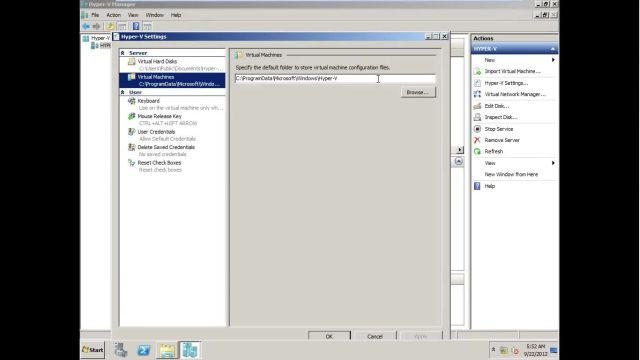Screen dimensions: 640x360
Task: Click the Browse... button
Action: coord(418,93)
